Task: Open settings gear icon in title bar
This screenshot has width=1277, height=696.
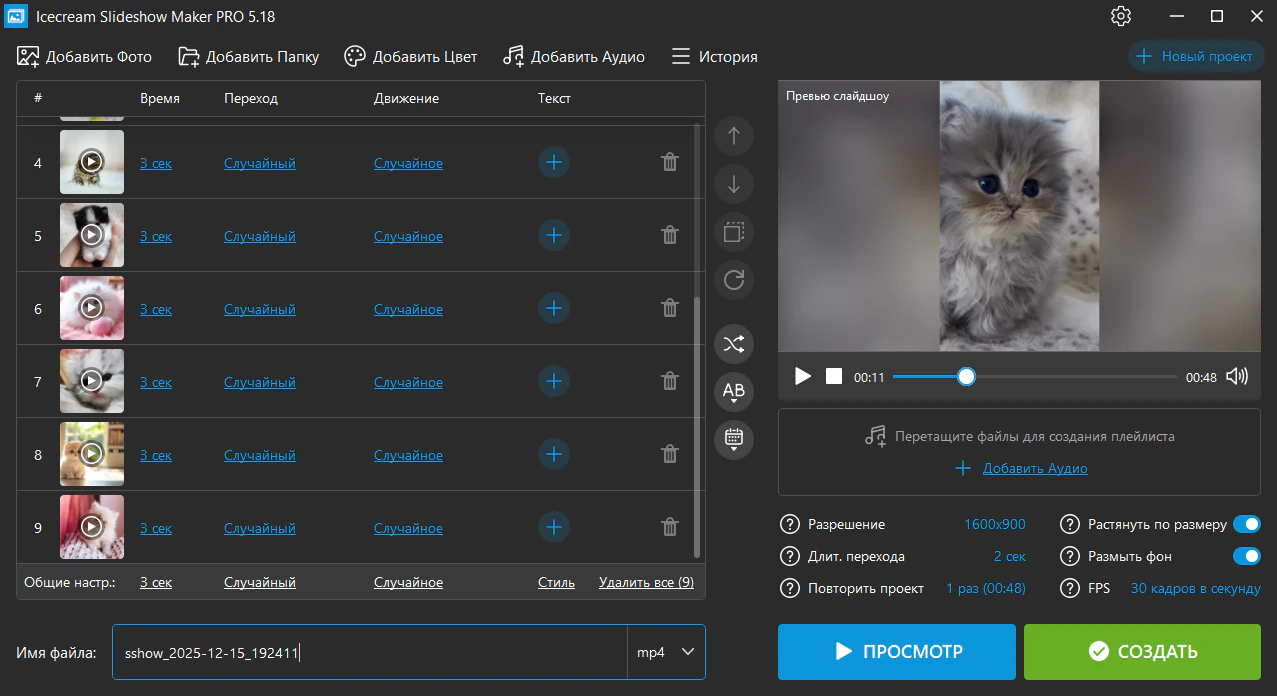Action: tap(1120, 16)
